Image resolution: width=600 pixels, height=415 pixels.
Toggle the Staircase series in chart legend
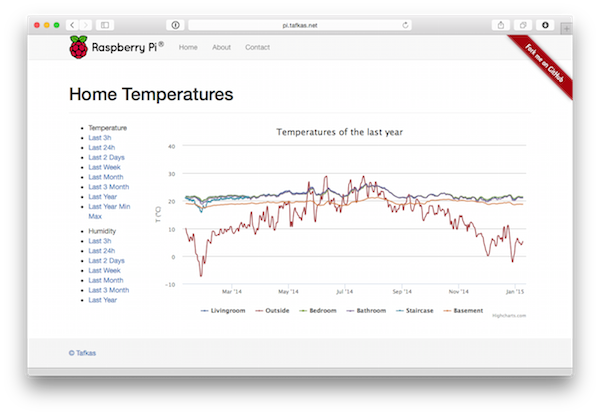pos(415,311)
